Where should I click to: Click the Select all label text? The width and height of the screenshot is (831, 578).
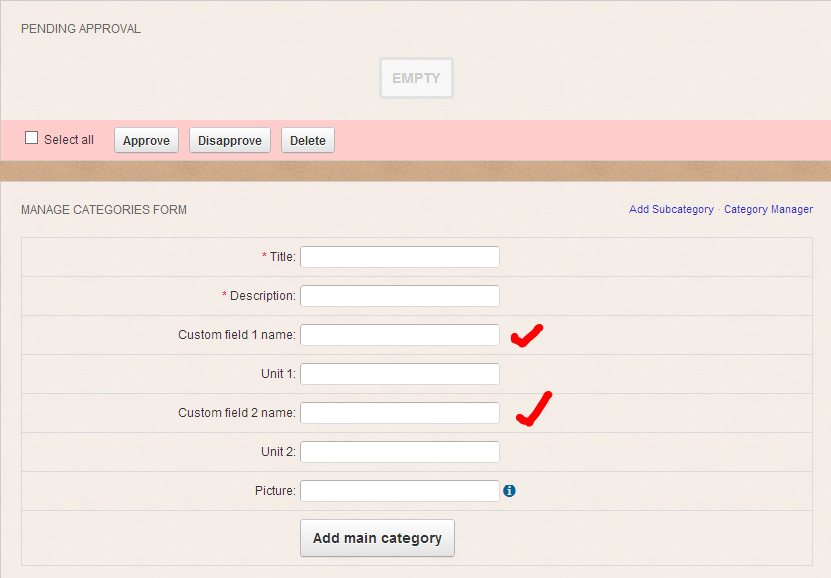pyautogui.click(x=69, y=140)
